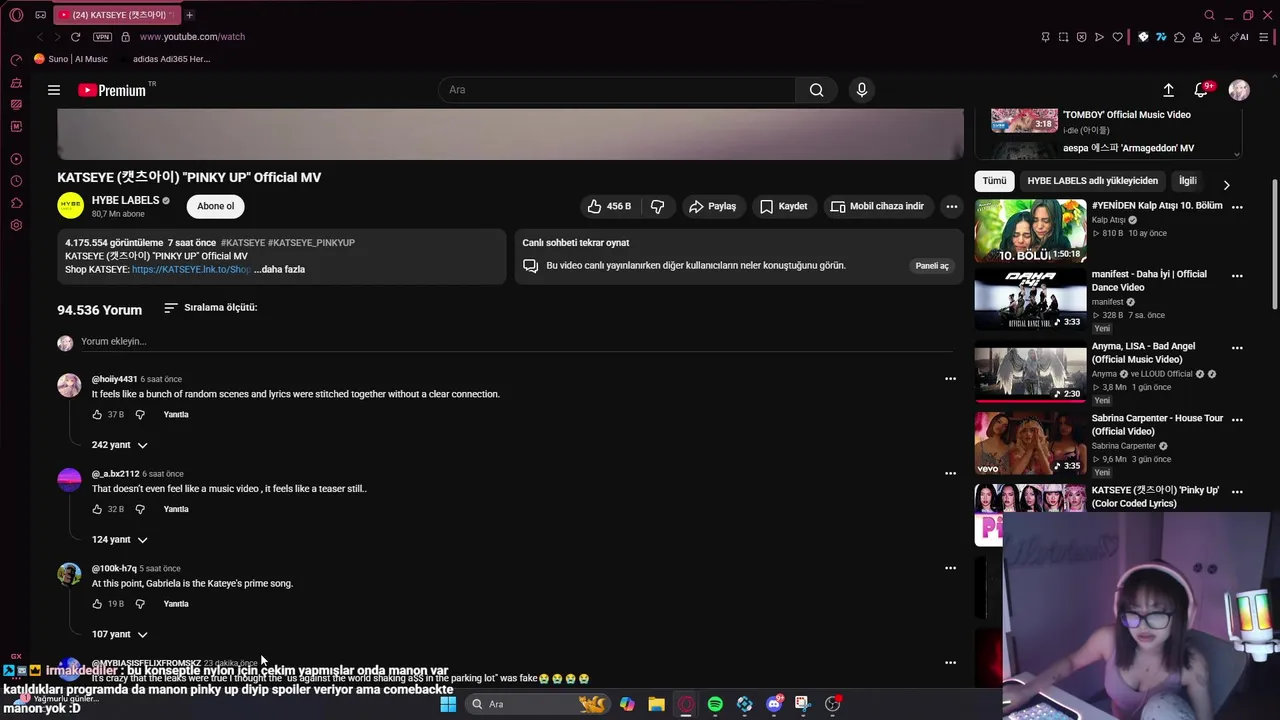Like the @hoiiy4431 comment
Image resolution: width=1280 pixels, height=720 pixels.
click(x=97, y=414)
